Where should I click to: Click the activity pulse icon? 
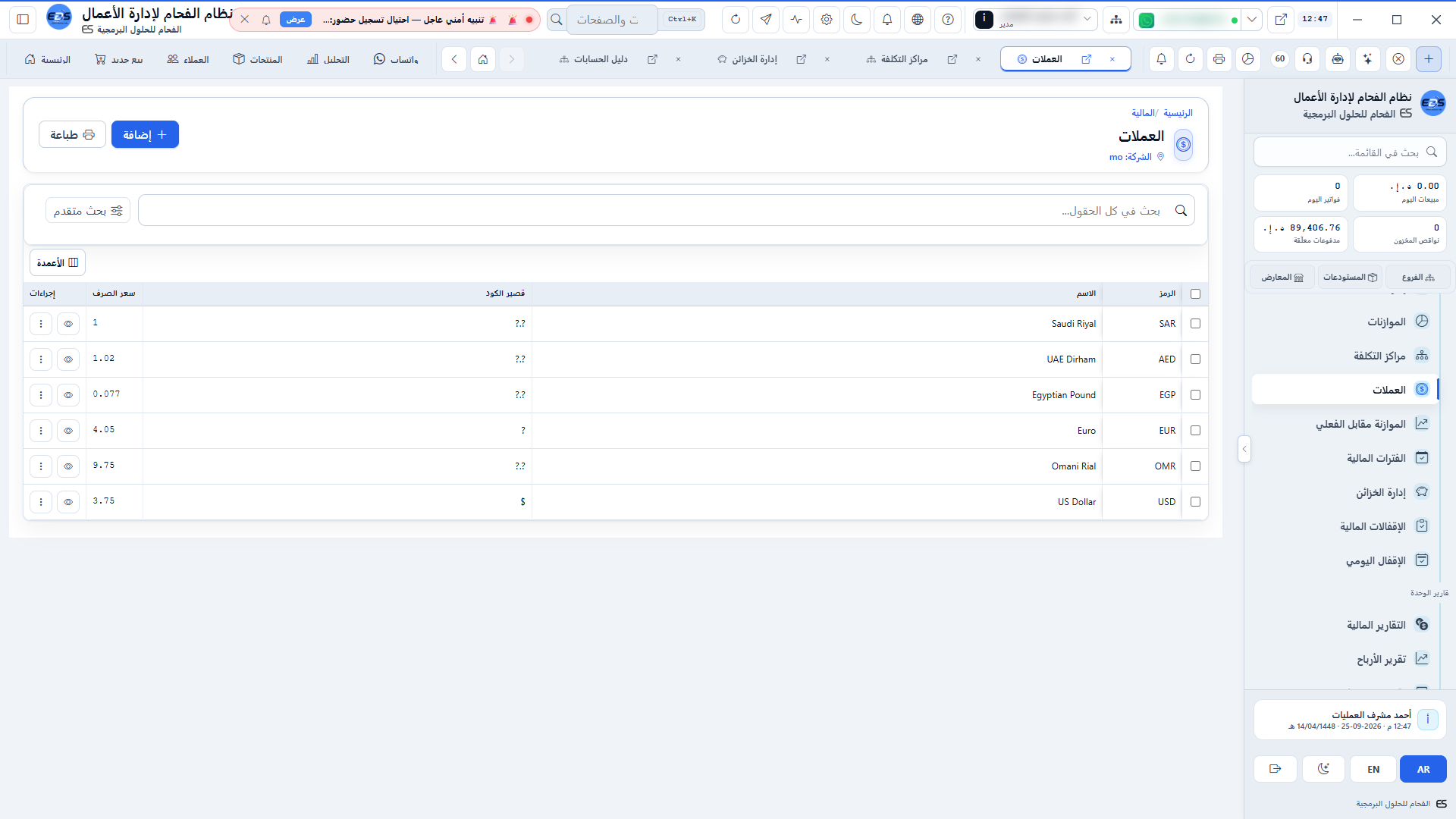796,20
